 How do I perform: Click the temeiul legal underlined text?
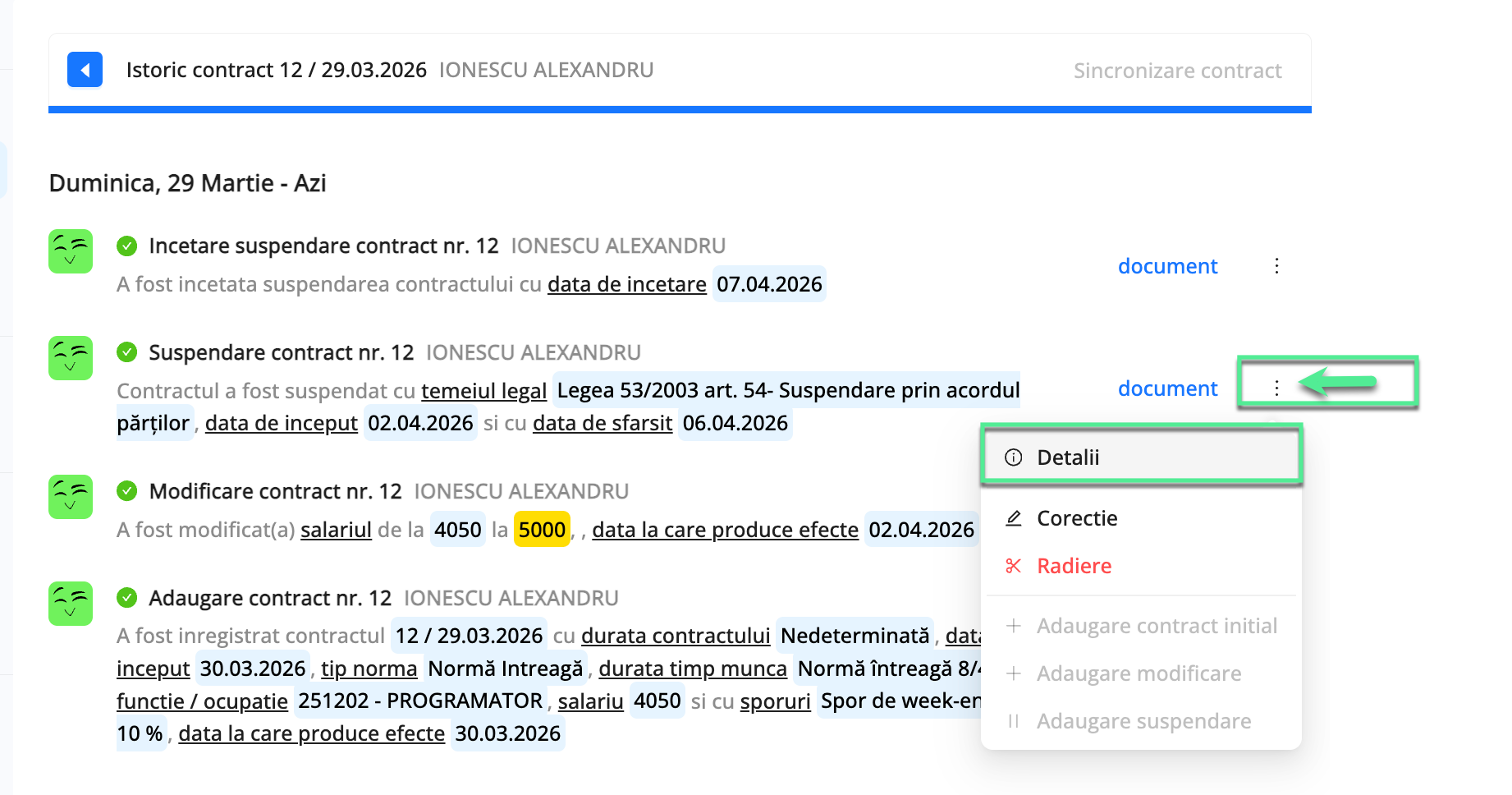tap(483, 391)
